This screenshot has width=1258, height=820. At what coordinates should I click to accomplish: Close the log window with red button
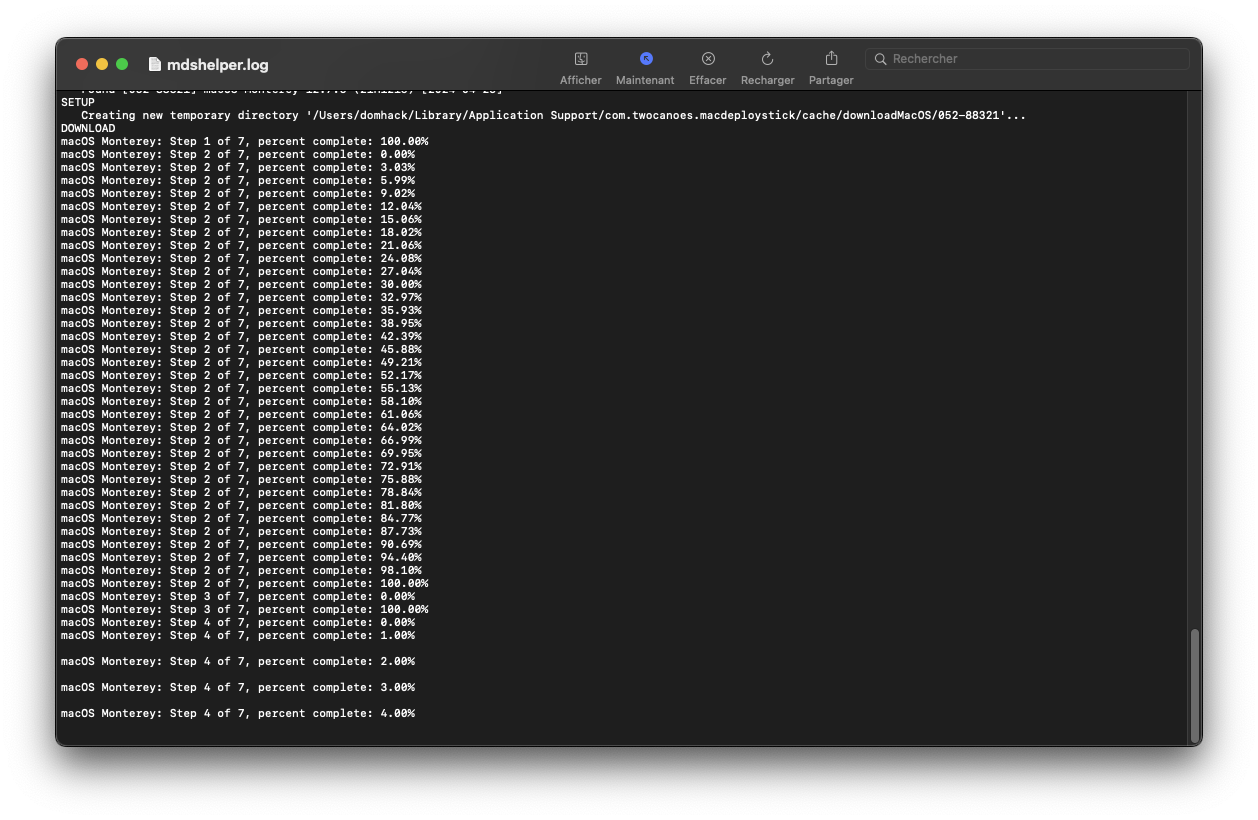tap(82, 64)
